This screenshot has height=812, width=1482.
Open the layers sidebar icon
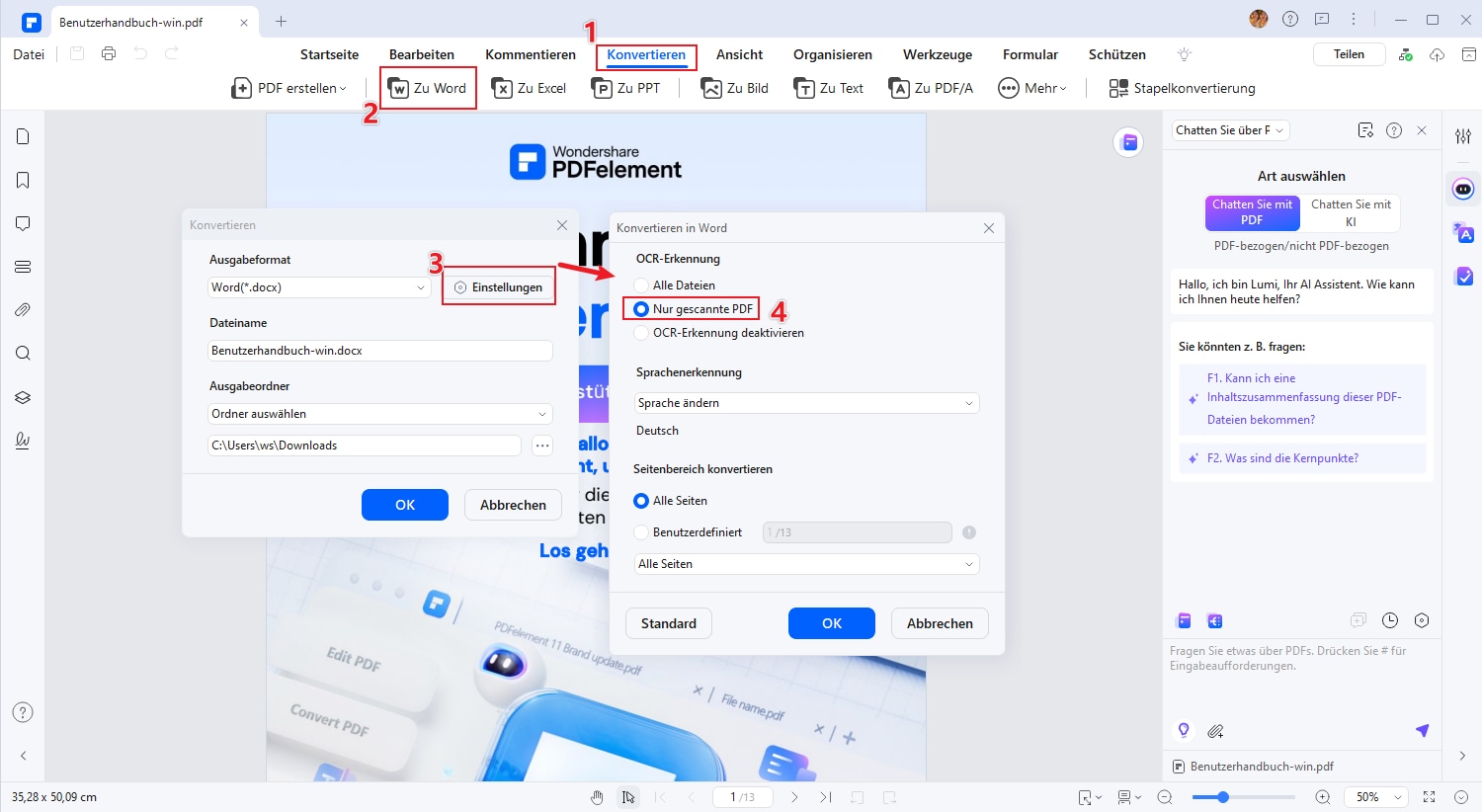click(x=23, y=397)
